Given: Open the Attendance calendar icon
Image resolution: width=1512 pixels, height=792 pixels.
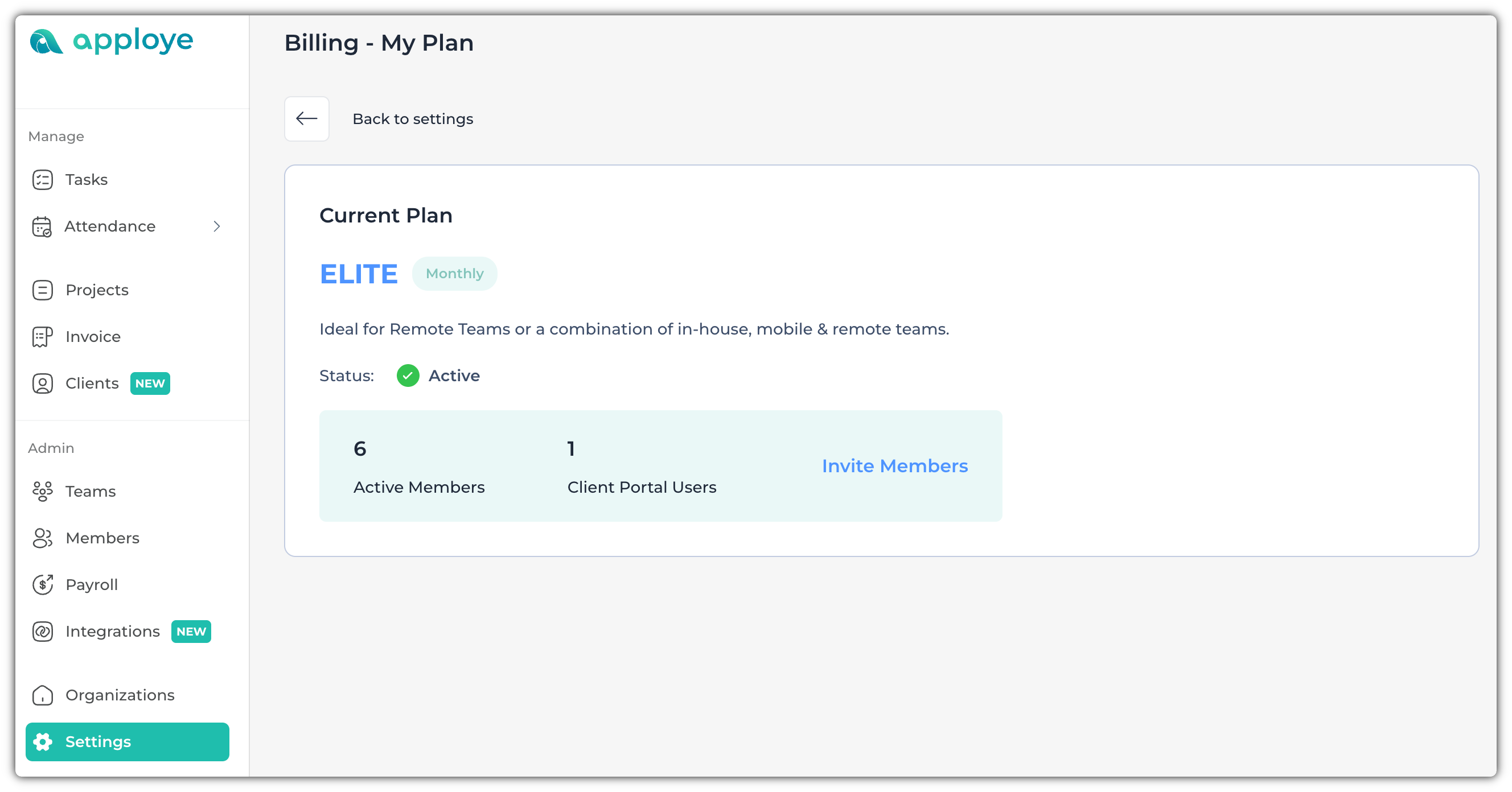Looking at the screenshot, I should (x=42, y=226).
